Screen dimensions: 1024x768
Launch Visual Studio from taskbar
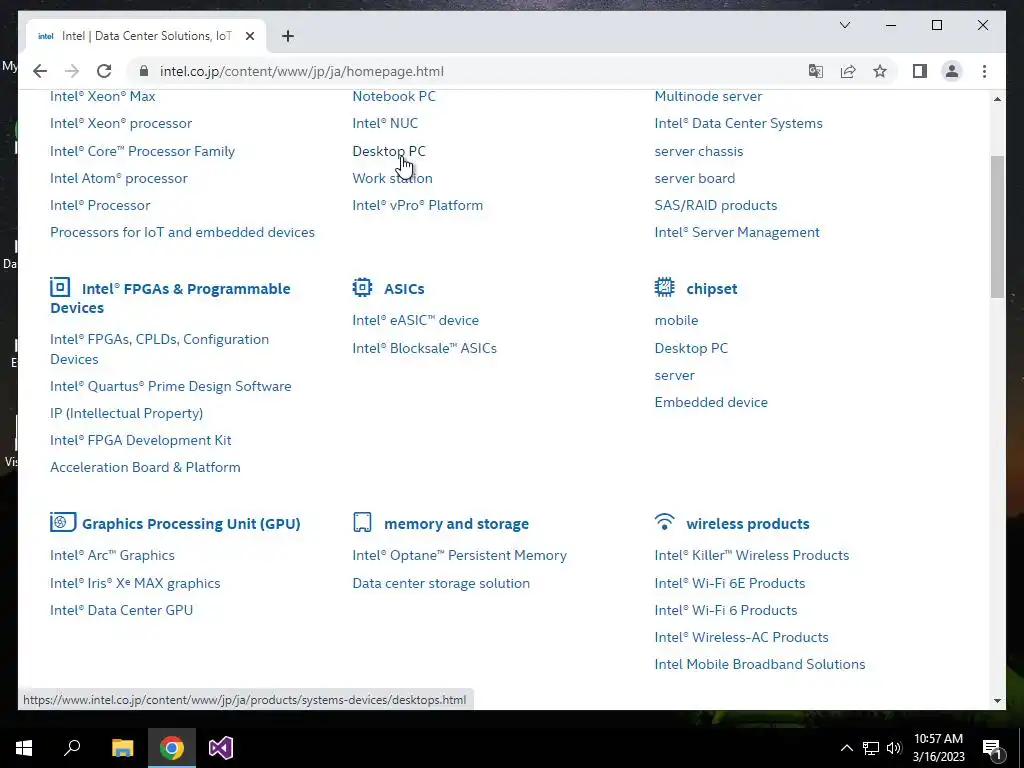221,748
